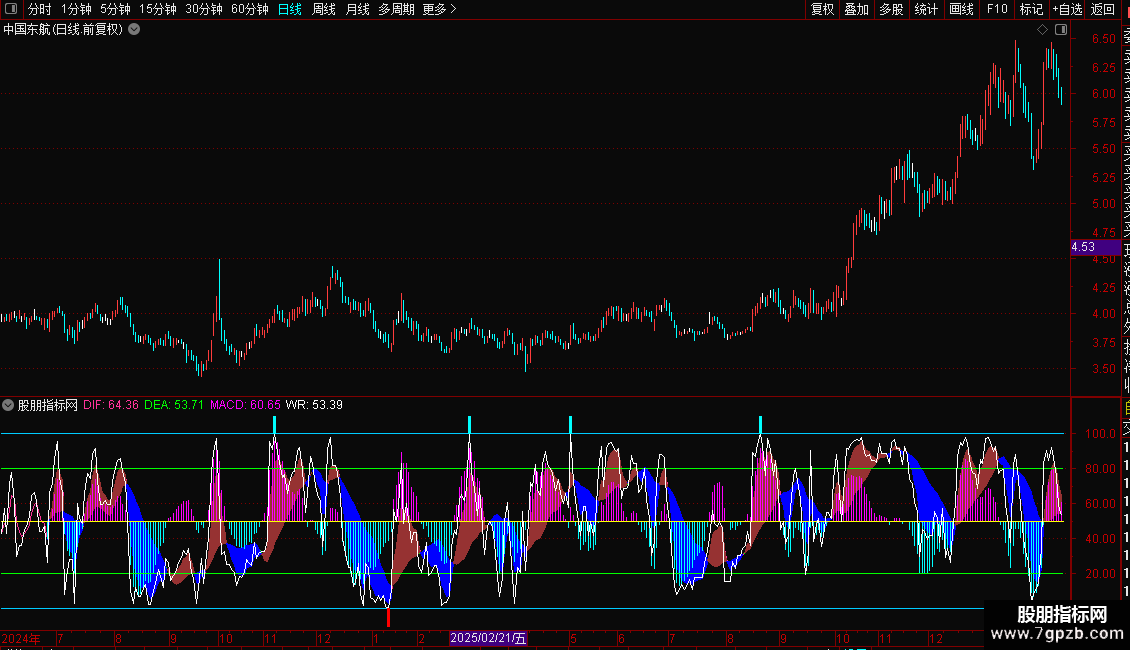
Task: Open the 叠加 overlay option
Action: tap(856, 9)
